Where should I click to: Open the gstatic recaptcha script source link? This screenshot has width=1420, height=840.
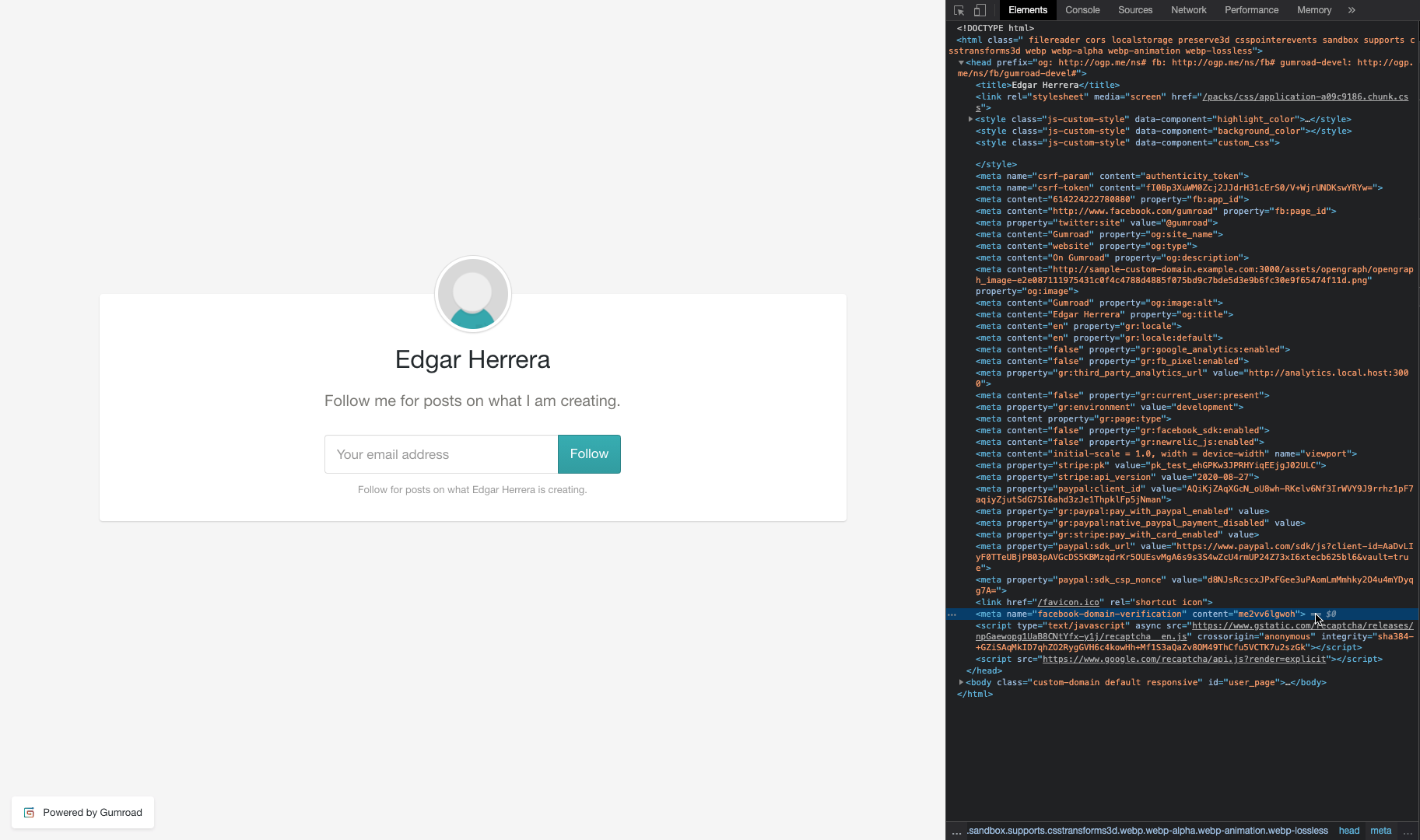click(1303, 625)
